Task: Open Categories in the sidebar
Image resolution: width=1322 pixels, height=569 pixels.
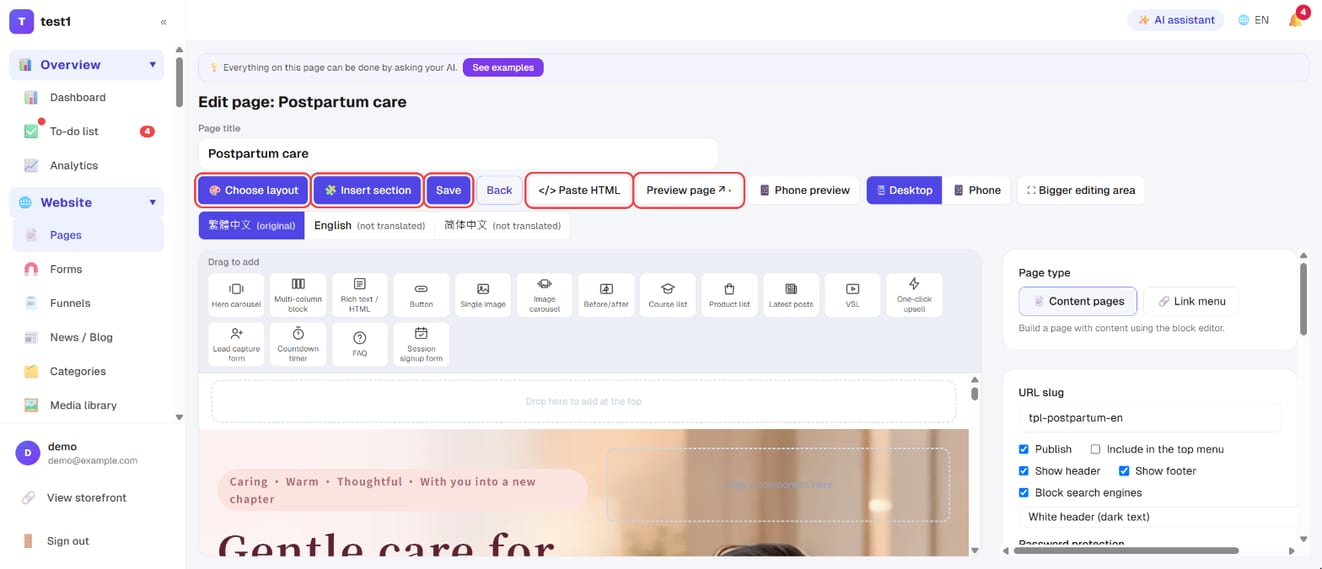Action: click(86, 371)
